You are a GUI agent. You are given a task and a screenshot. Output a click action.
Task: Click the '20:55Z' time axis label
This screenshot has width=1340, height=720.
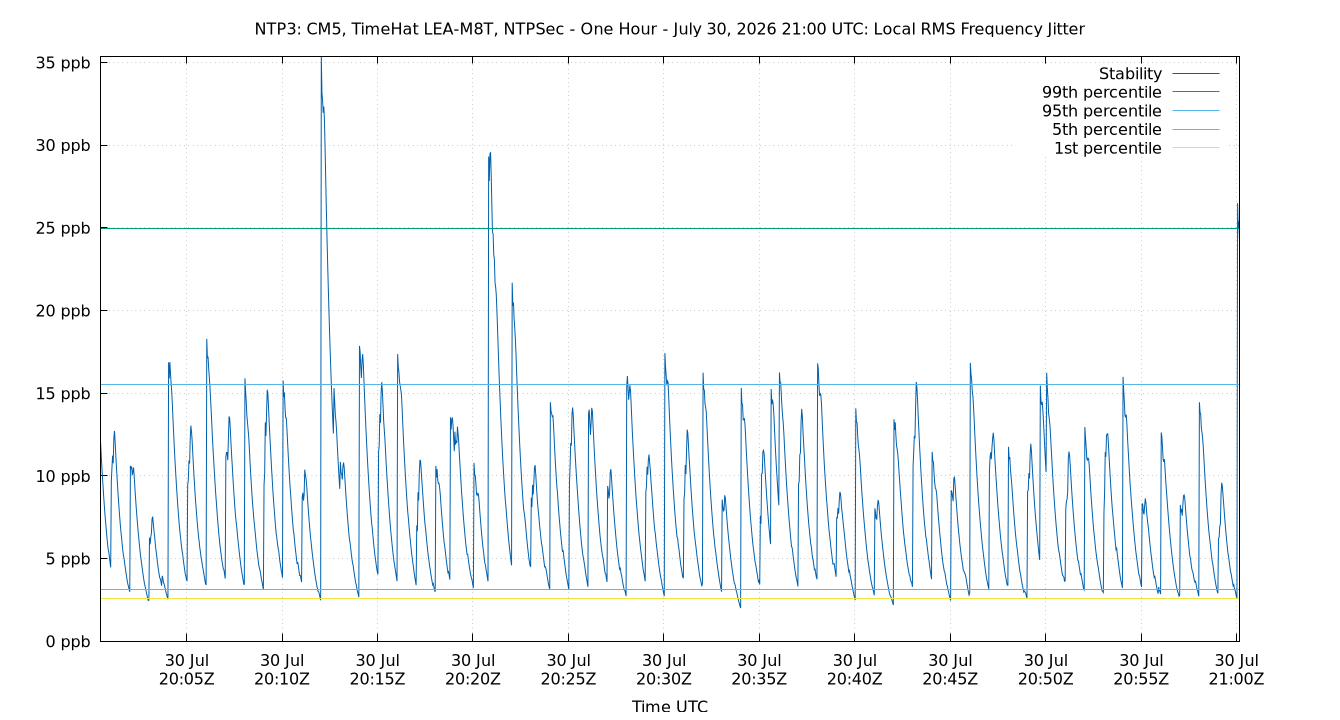[x=1140, y=678]
